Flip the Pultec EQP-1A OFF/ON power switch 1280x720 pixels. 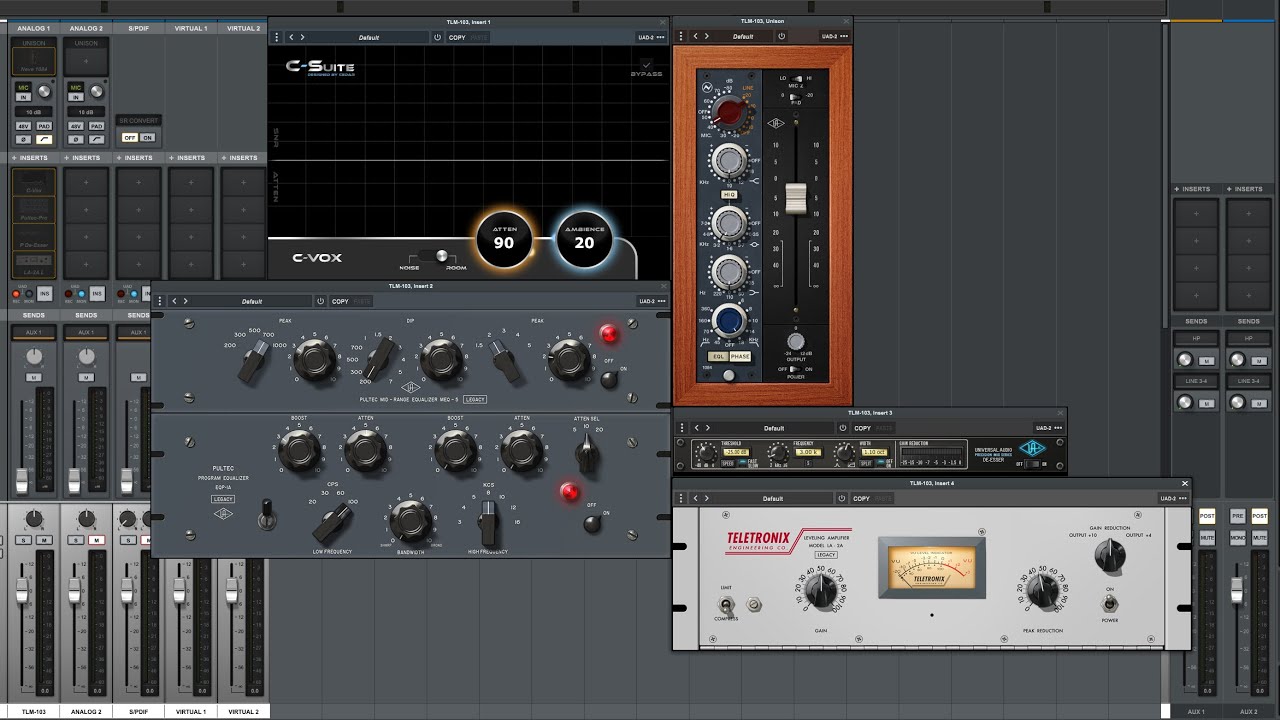pos(592,523)
